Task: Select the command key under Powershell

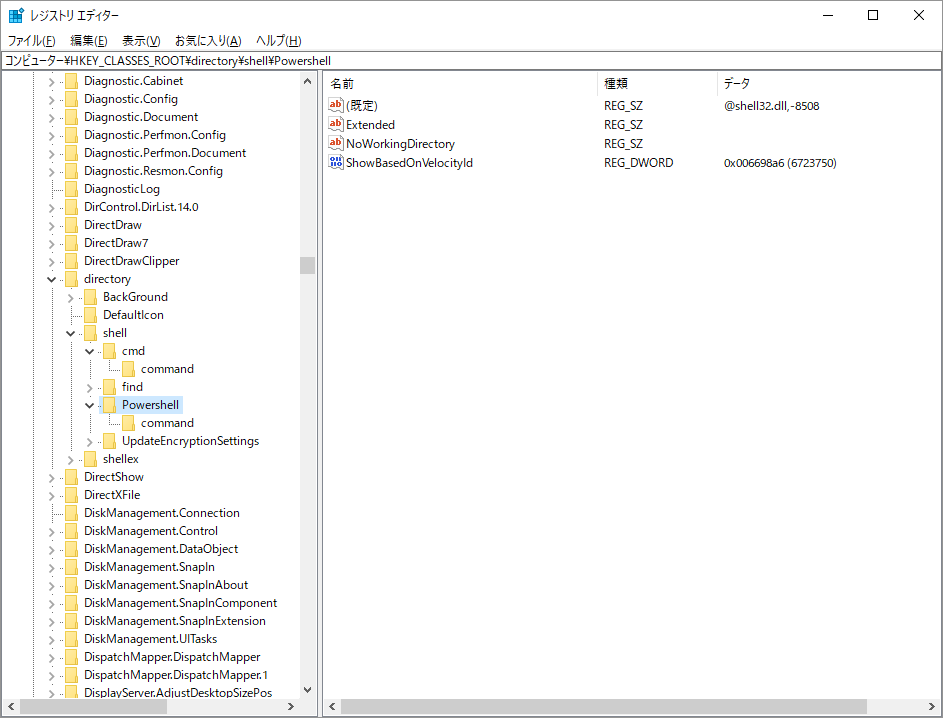Action: 167,423
